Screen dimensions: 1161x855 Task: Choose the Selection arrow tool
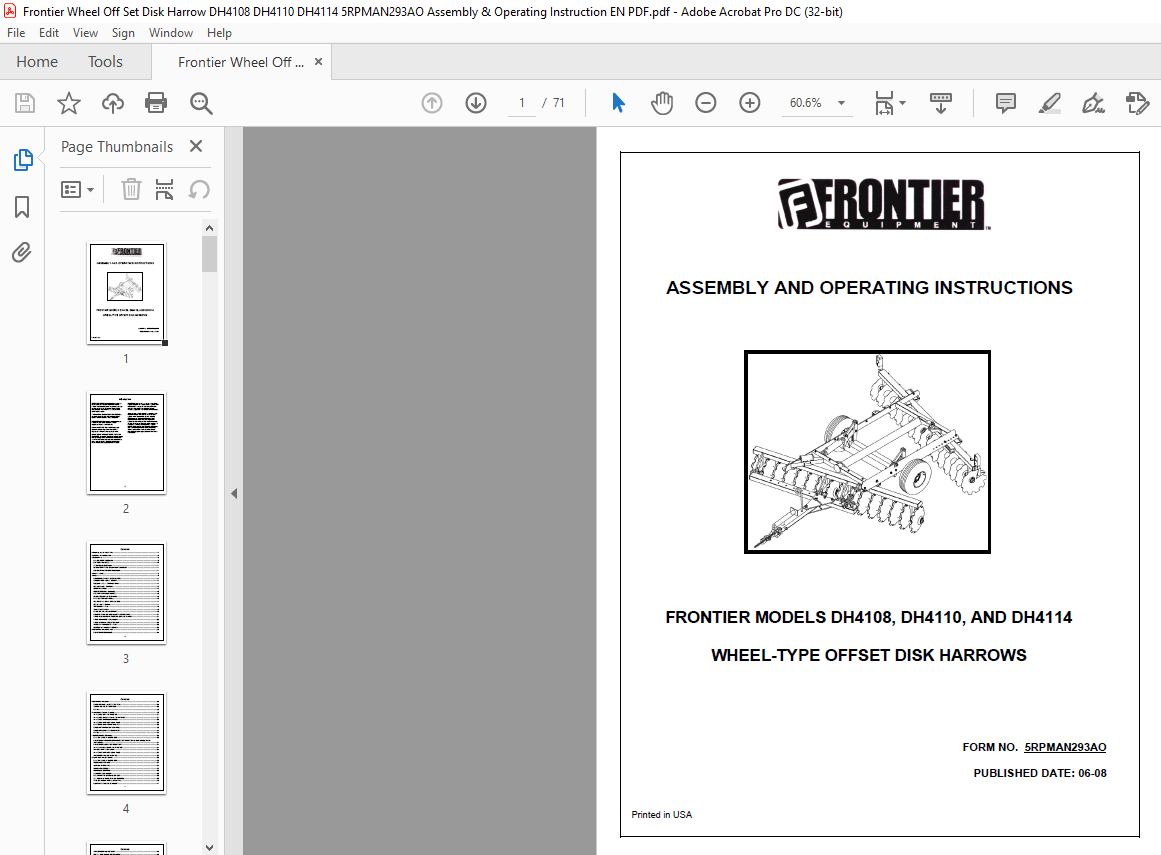[x=618, y=103]
